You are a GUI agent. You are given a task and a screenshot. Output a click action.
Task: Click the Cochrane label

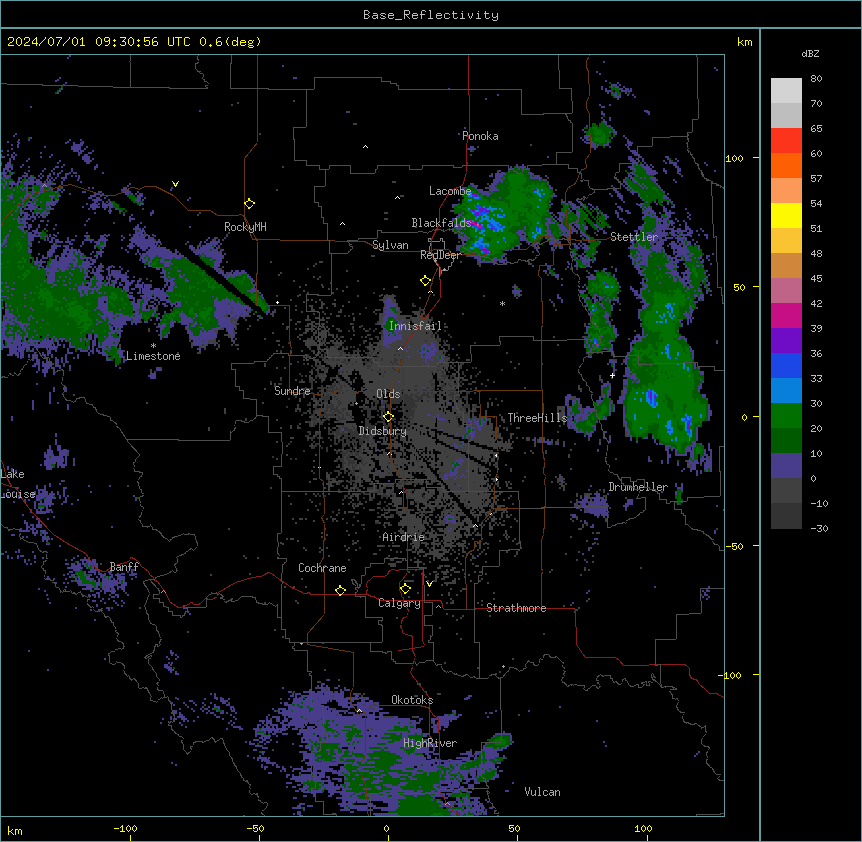pyautogui.click(x=322, y=568)
